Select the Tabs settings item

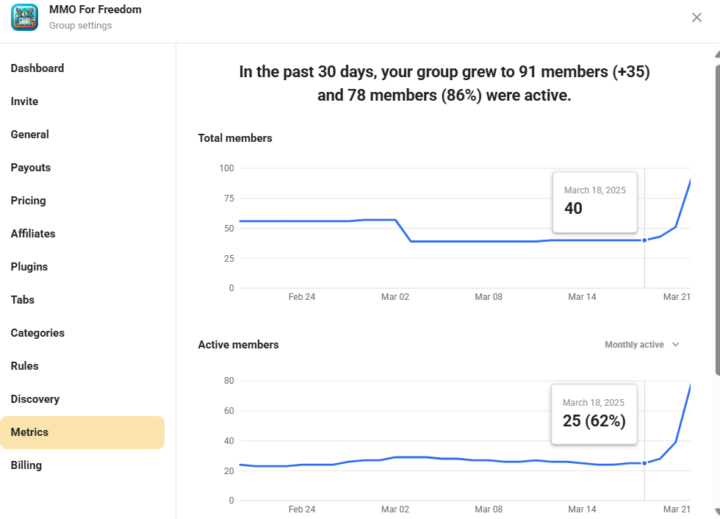[22, 300]
